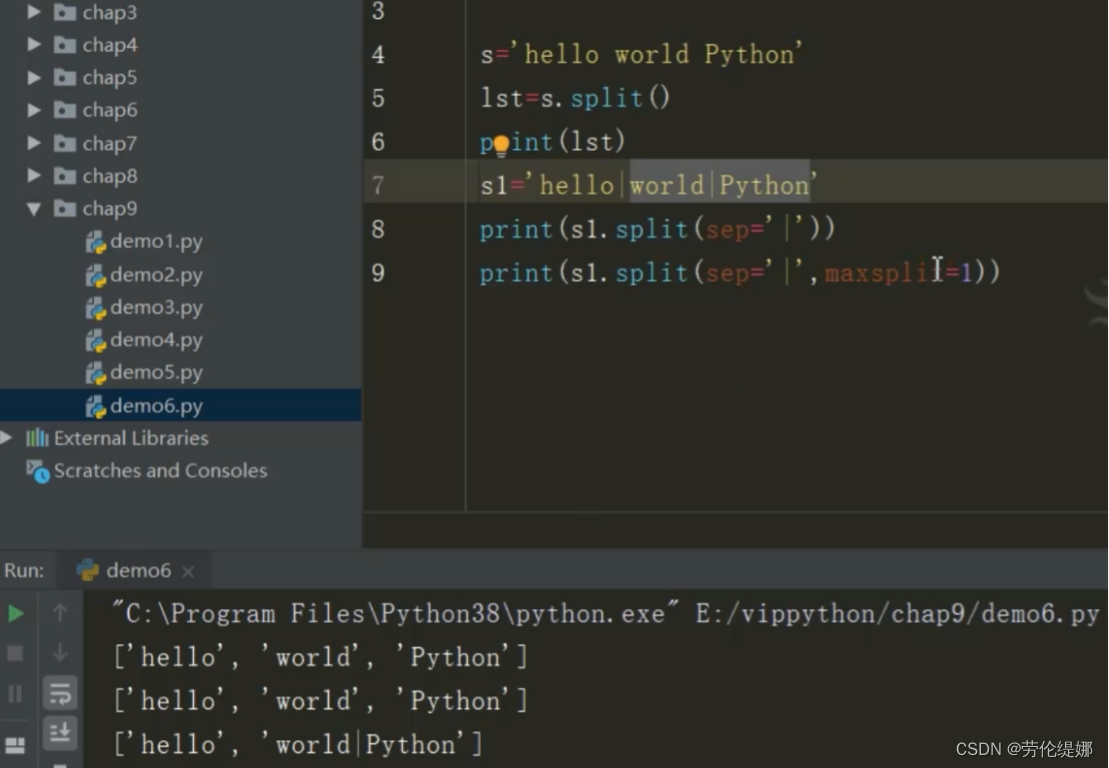
Task: Select the chap8 folder icon
Action: (65, 175)
